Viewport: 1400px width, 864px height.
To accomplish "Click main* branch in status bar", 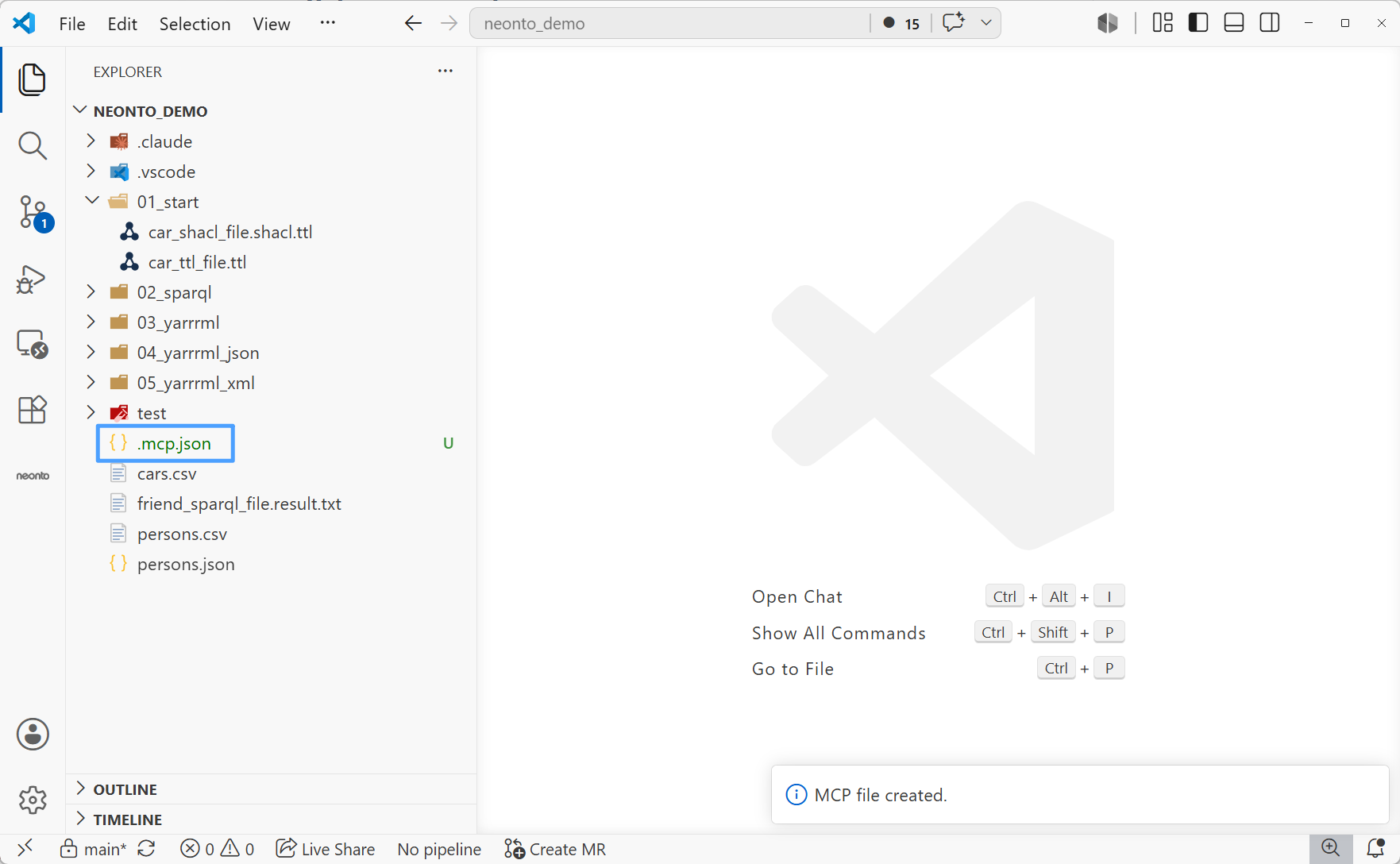I will tap(94, 849).
